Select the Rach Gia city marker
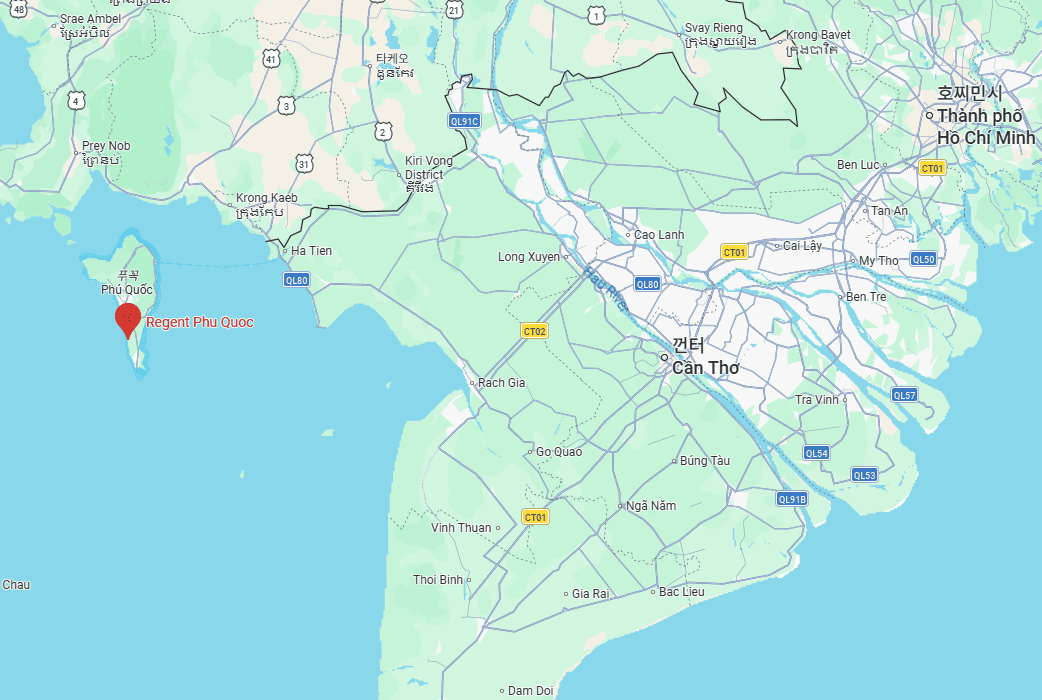The height and width of the screenshot is (700, 1042). 472,383
